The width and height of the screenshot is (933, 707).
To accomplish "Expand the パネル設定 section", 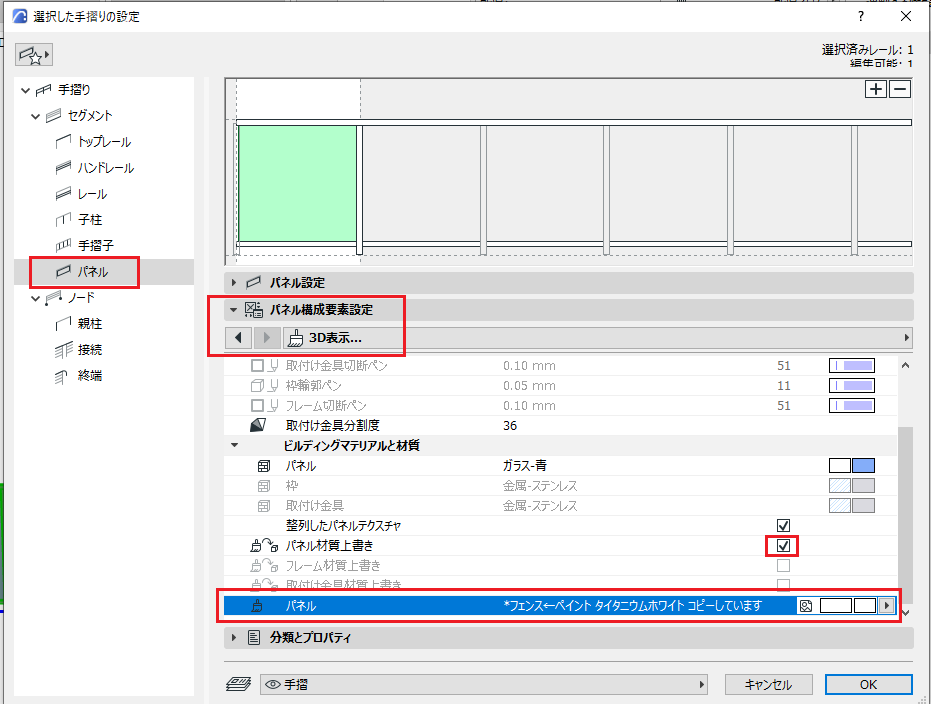I will [234, 283].
